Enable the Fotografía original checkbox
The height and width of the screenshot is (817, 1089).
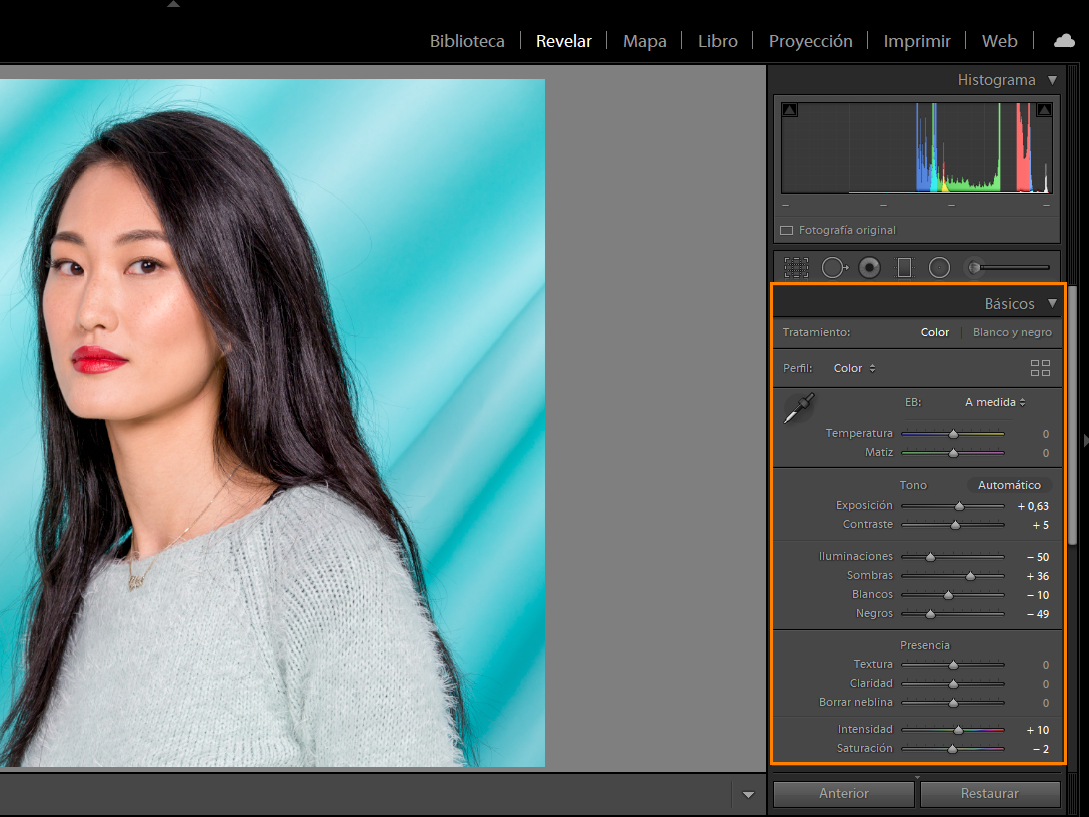point(786,230)
